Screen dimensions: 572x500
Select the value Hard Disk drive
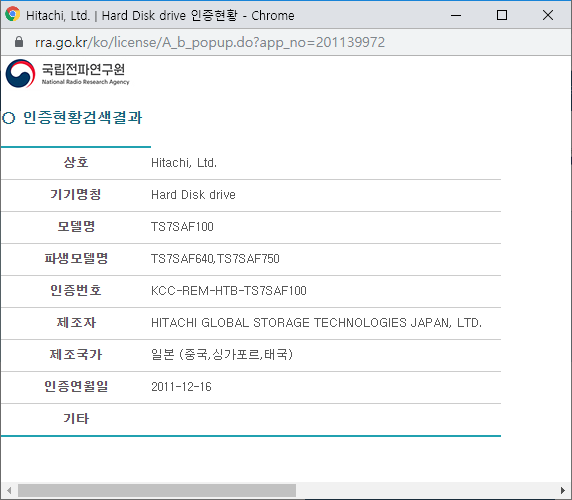pos(193,195)
